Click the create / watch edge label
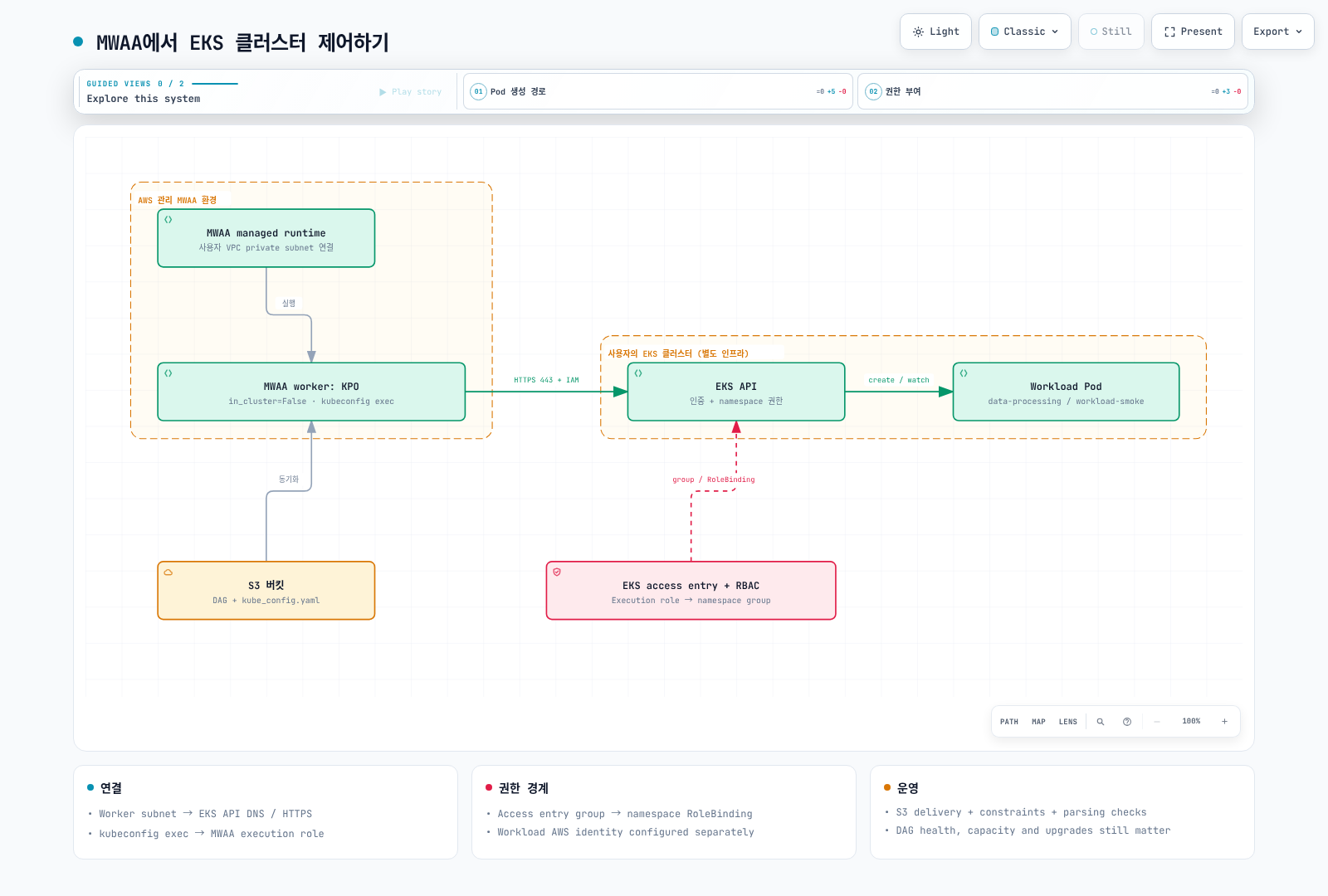Screen dimensions: 1328x896 899,380
